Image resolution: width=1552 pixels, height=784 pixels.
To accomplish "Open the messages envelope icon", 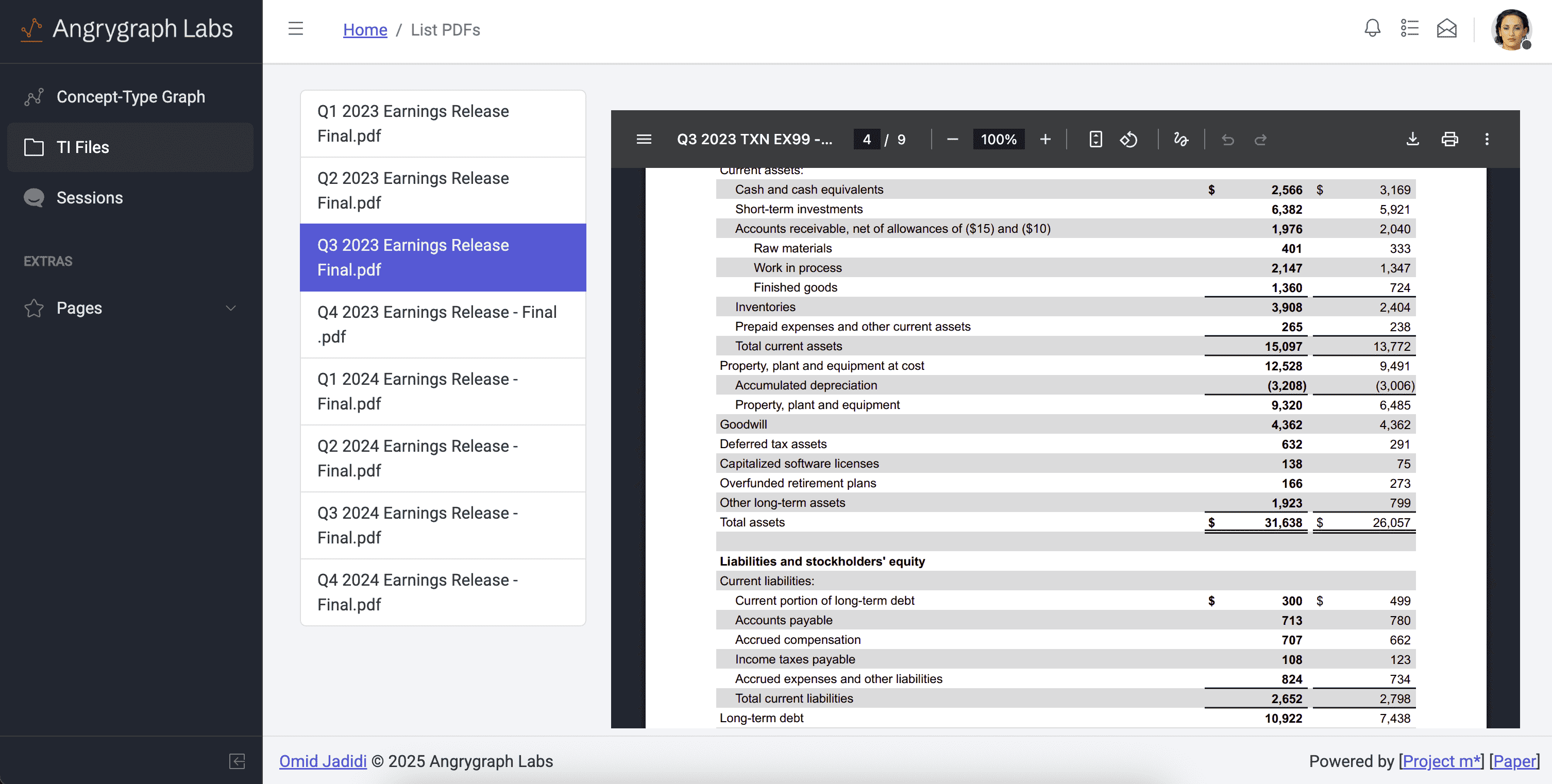I will pyautogui.click(x=1446, y=28).
